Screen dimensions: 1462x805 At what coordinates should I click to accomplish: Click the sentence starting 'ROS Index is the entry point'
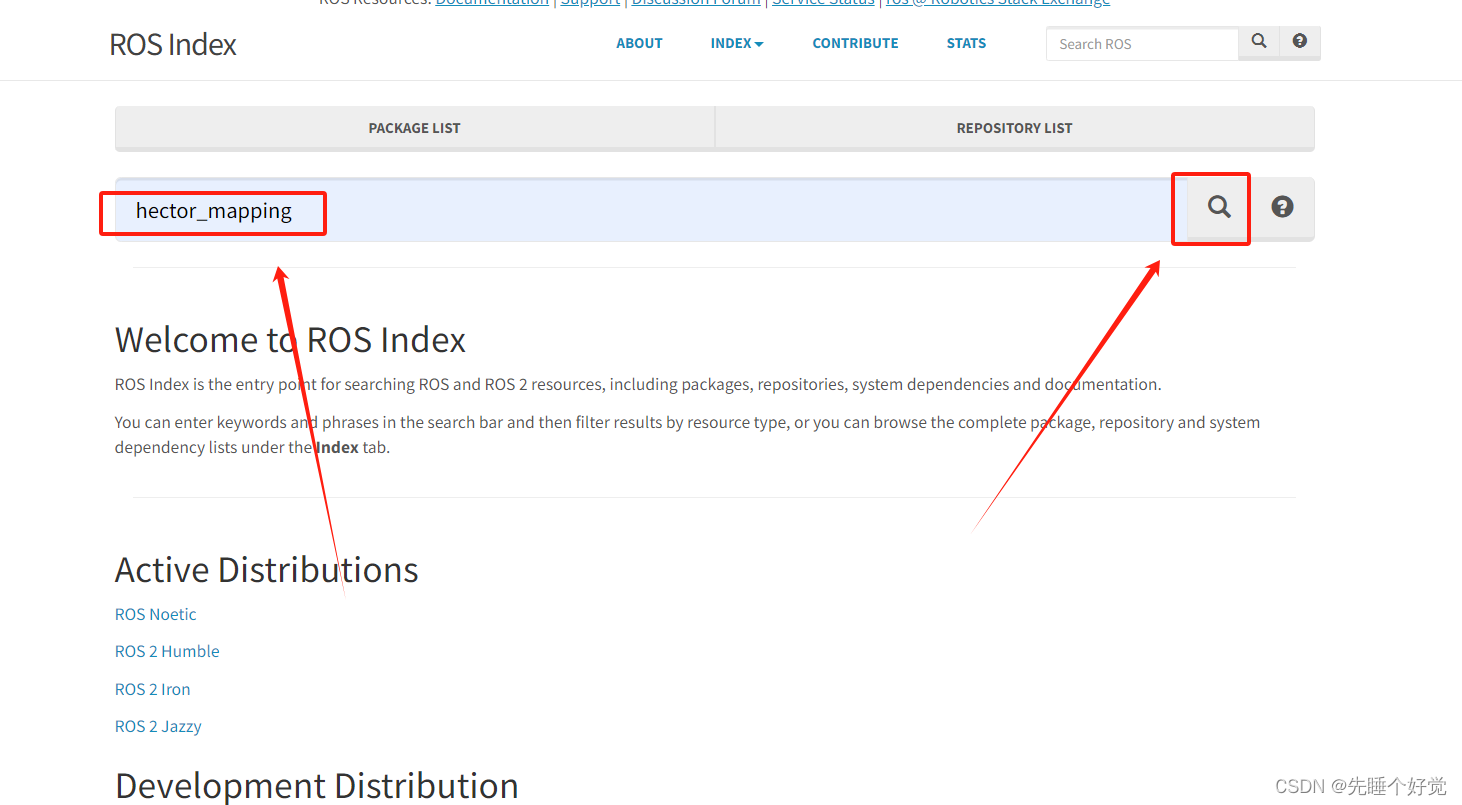(x=638, y=384)
